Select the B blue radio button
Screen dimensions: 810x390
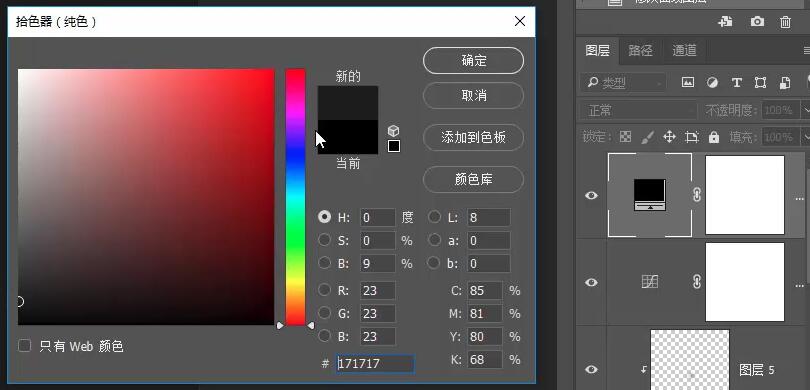coord(324,336)
